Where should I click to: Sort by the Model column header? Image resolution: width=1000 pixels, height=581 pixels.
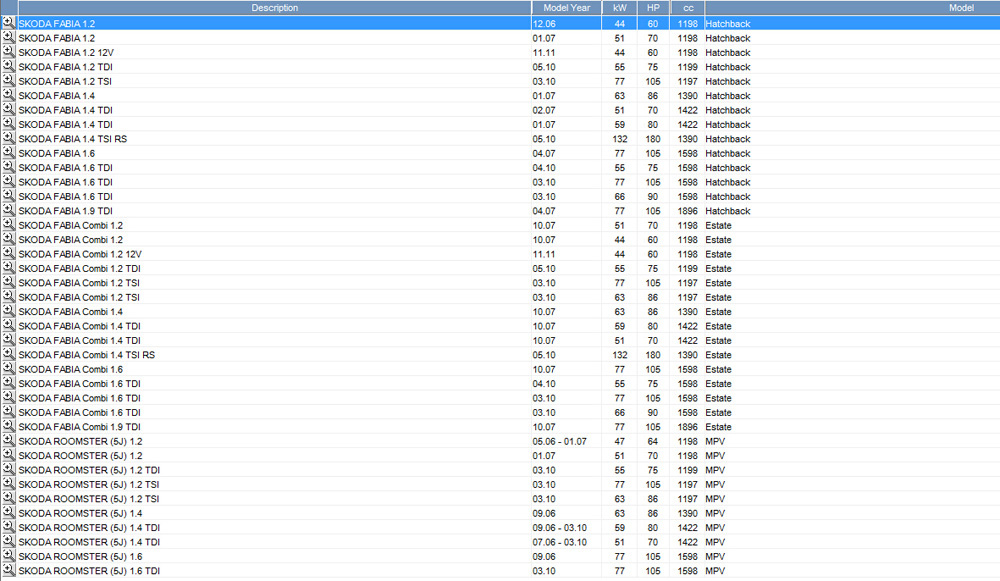point(852,8)
